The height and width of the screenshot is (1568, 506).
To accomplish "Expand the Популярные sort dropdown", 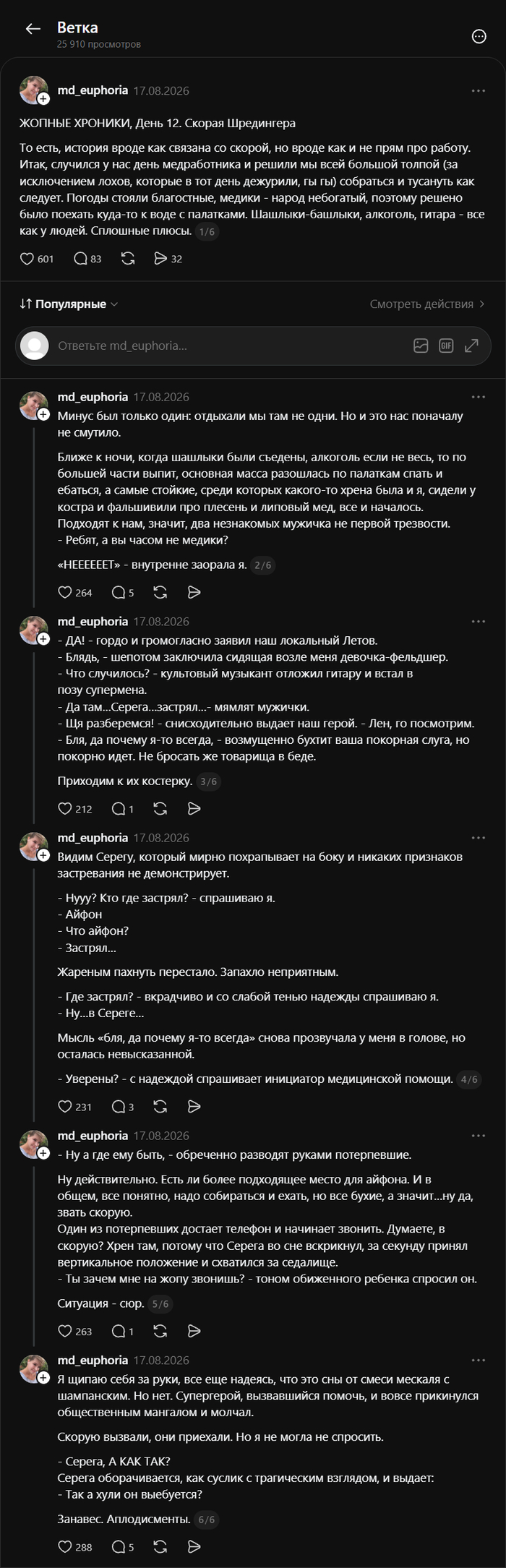I will tap(69, 304).
